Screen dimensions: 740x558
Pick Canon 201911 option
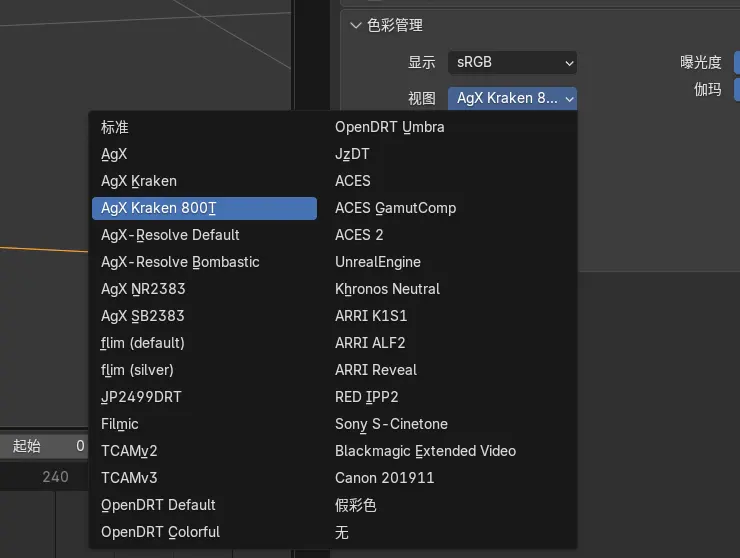coord(451,478)
